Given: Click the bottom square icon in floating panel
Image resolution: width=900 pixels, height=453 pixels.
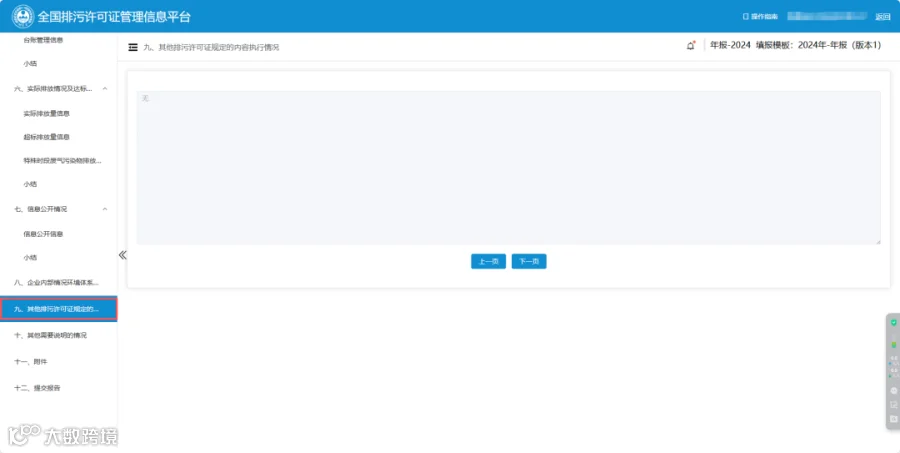Looking at the screenshot, I should pyautogui.click(x=894, y=419).
